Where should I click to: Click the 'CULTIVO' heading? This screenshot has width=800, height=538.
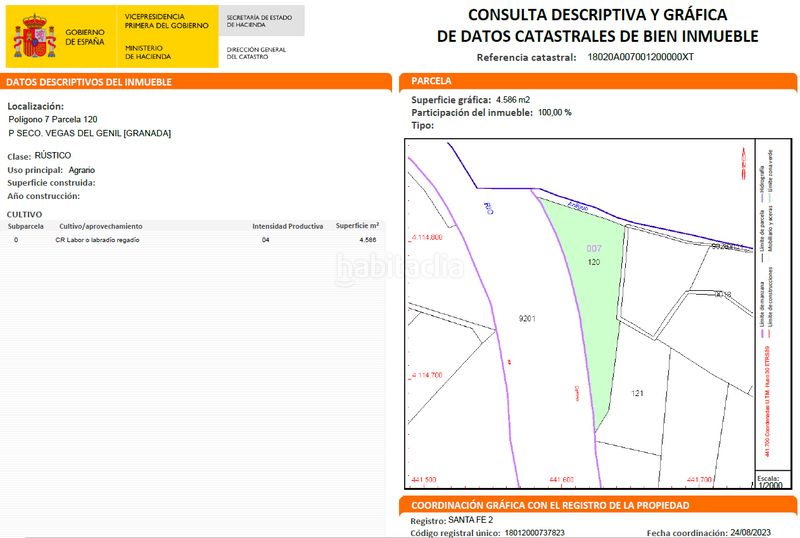[x=24, y=214]
